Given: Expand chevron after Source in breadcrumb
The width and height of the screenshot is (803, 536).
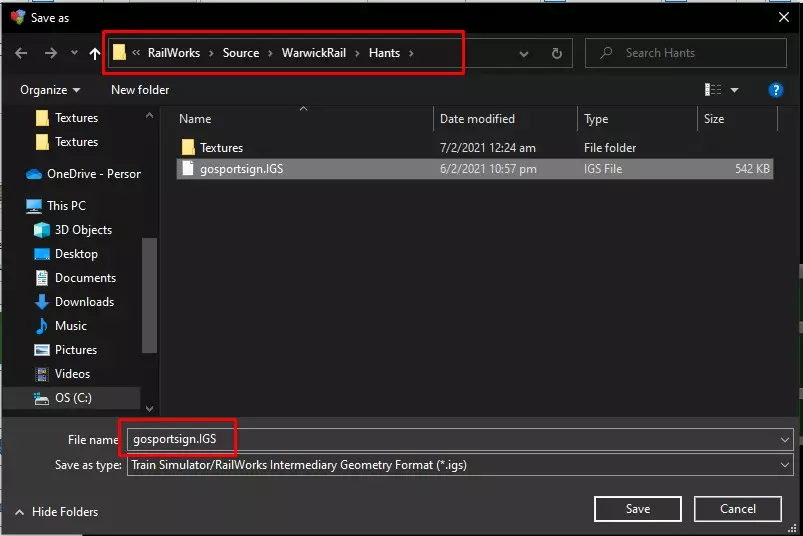Looking at the screenshot, I should pyautogui.click(x=270, y=53).
